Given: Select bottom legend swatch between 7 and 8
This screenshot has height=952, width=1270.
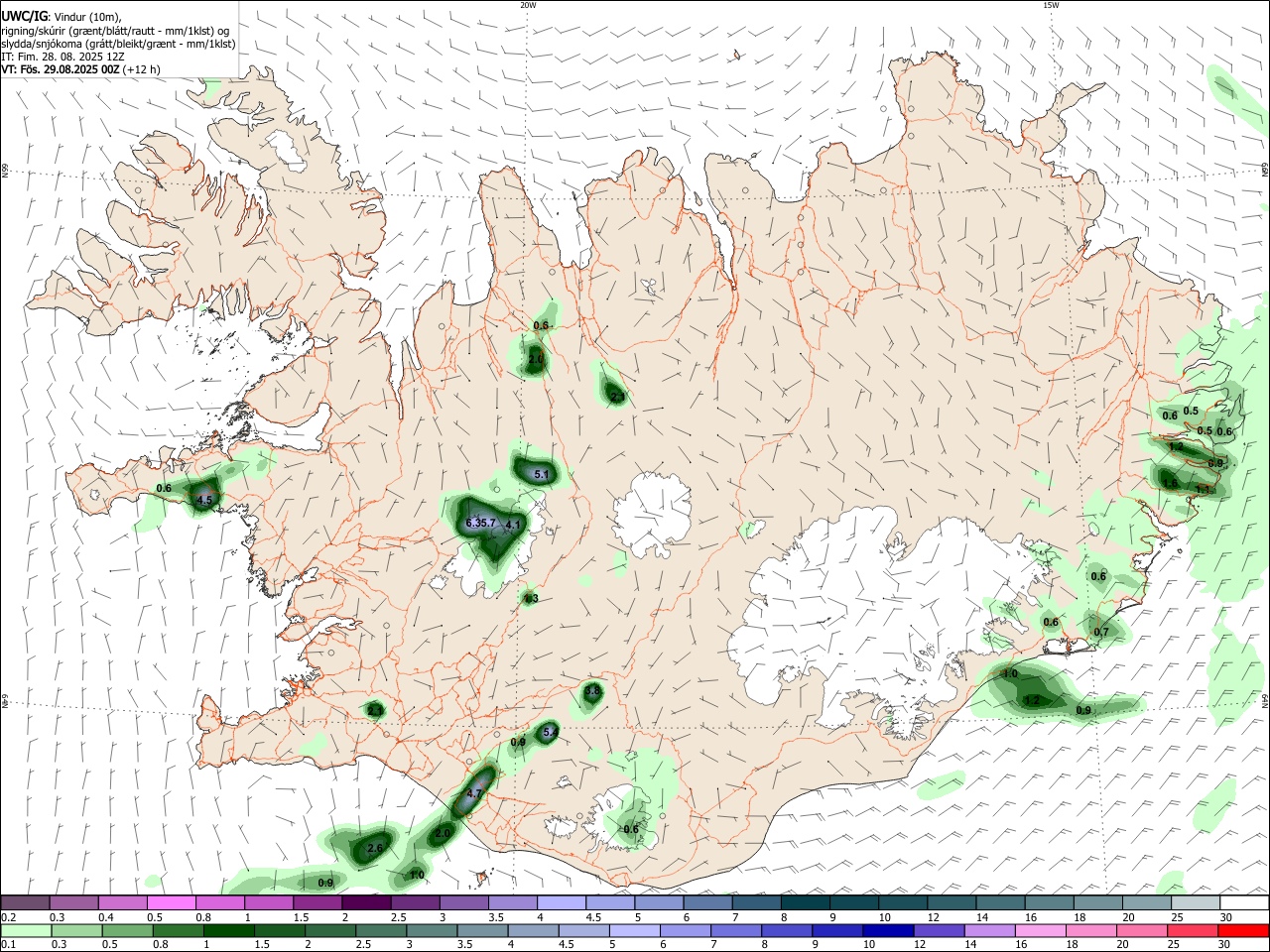Looking at the screenshot, I should (x=736, y=930).
